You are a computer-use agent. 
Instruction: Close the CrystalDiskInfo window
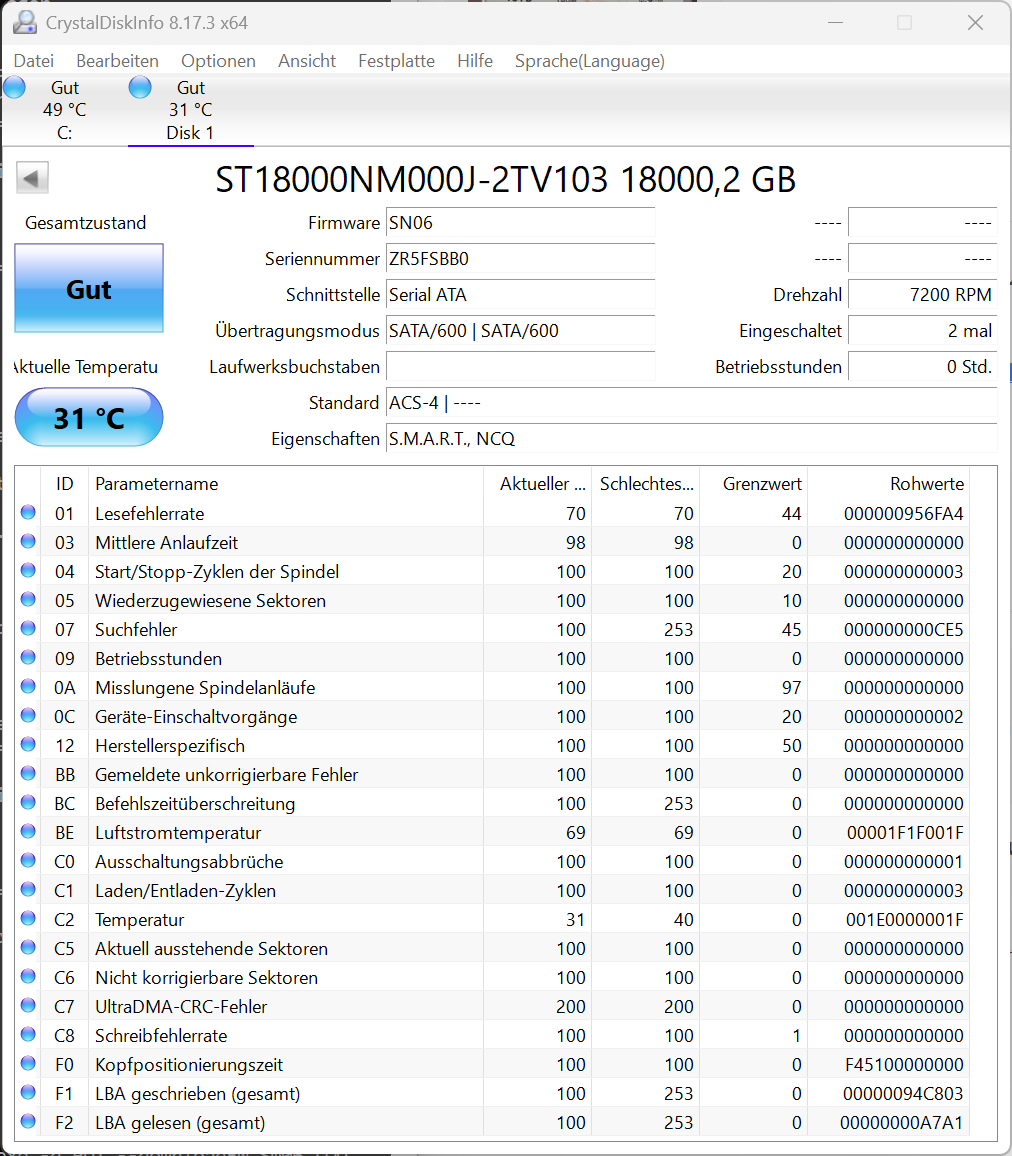975,23
